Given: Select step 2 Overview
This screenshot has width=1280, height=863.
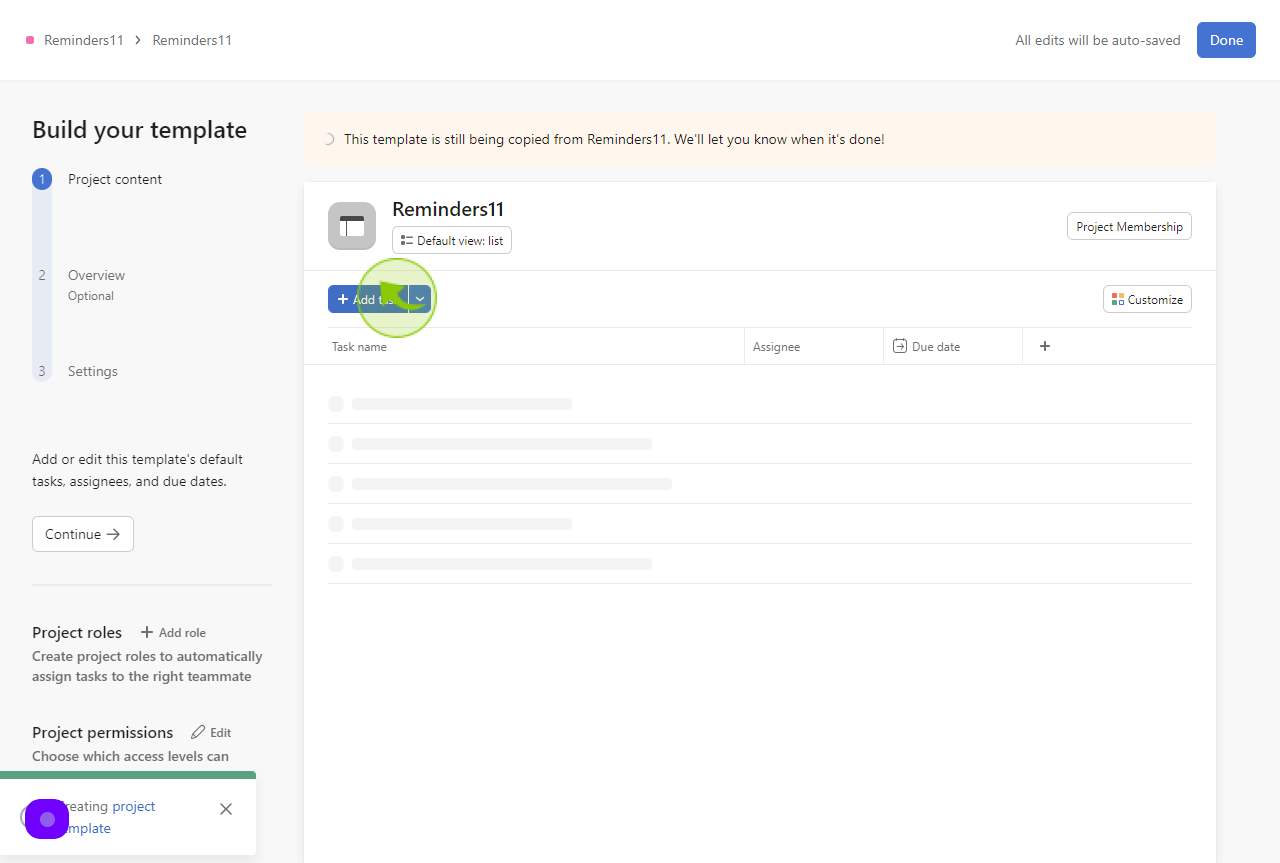Looking at the screenshot, I should click(x=96, y=275).
